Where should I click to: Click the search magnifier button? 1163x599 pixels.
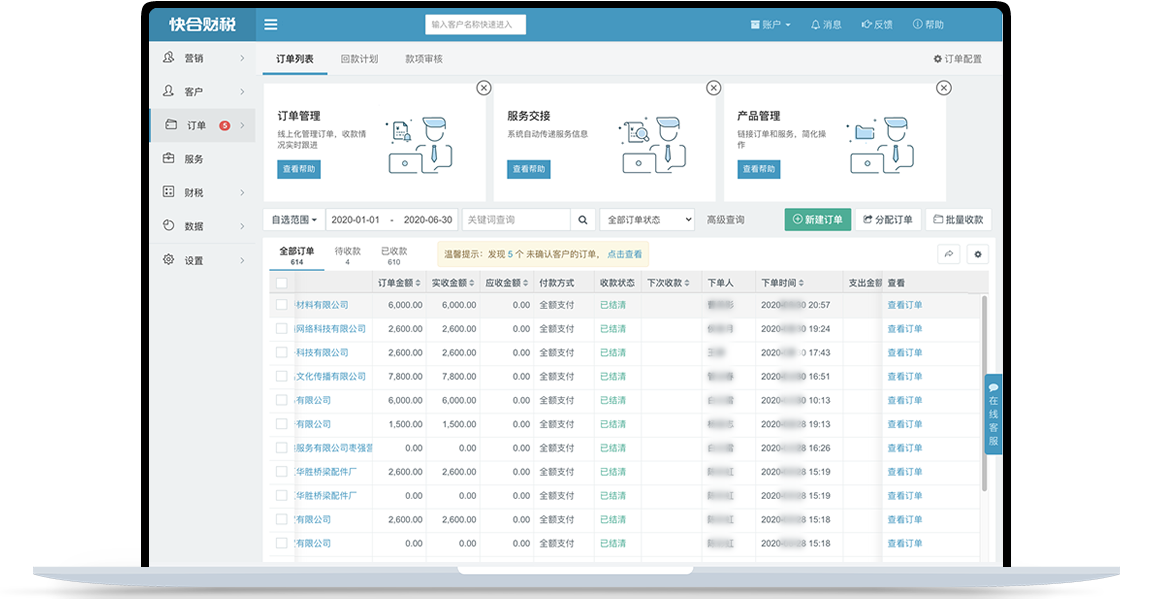(583, 220)
